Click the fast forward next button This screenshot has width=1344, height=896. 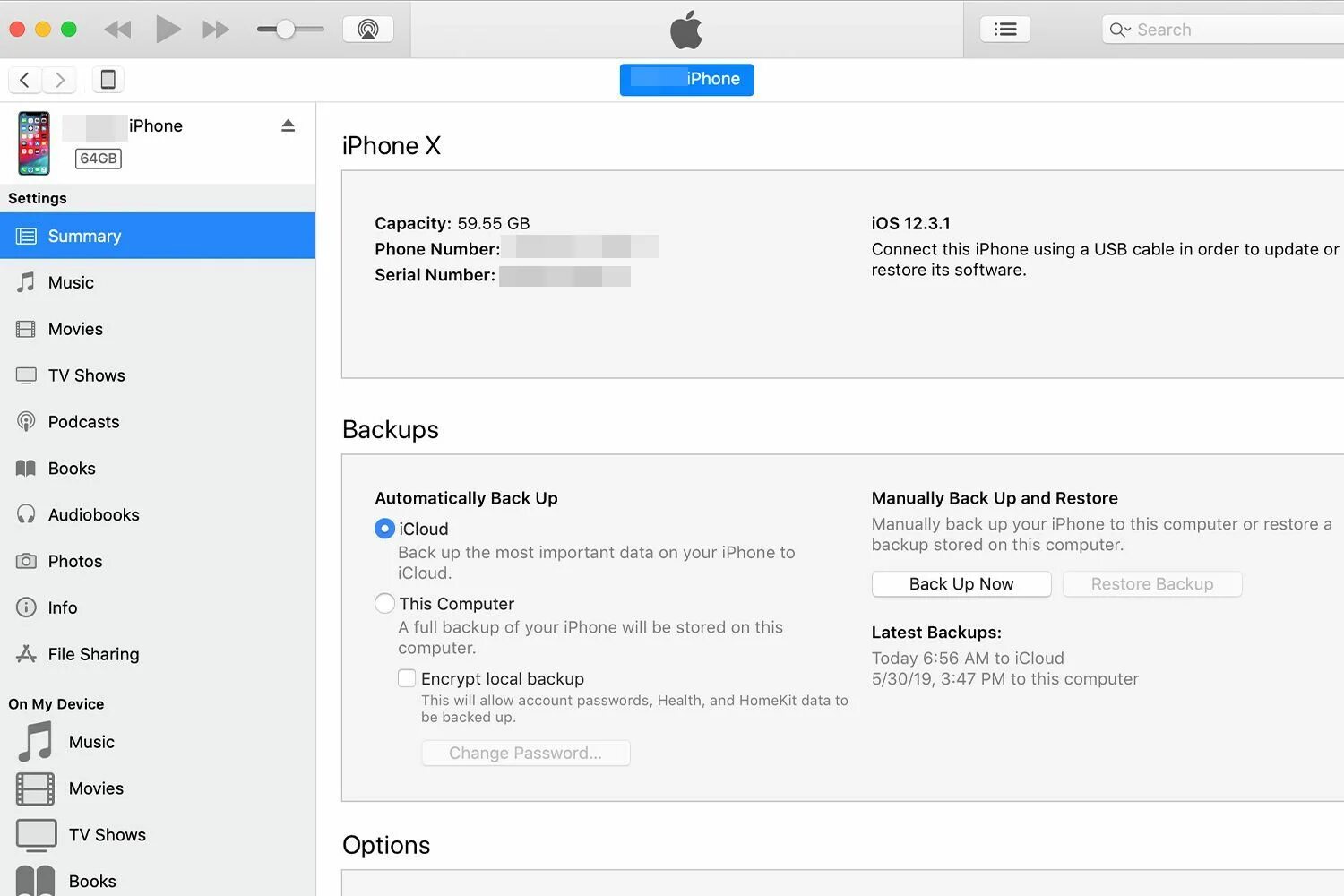click(x=216, y=30)
